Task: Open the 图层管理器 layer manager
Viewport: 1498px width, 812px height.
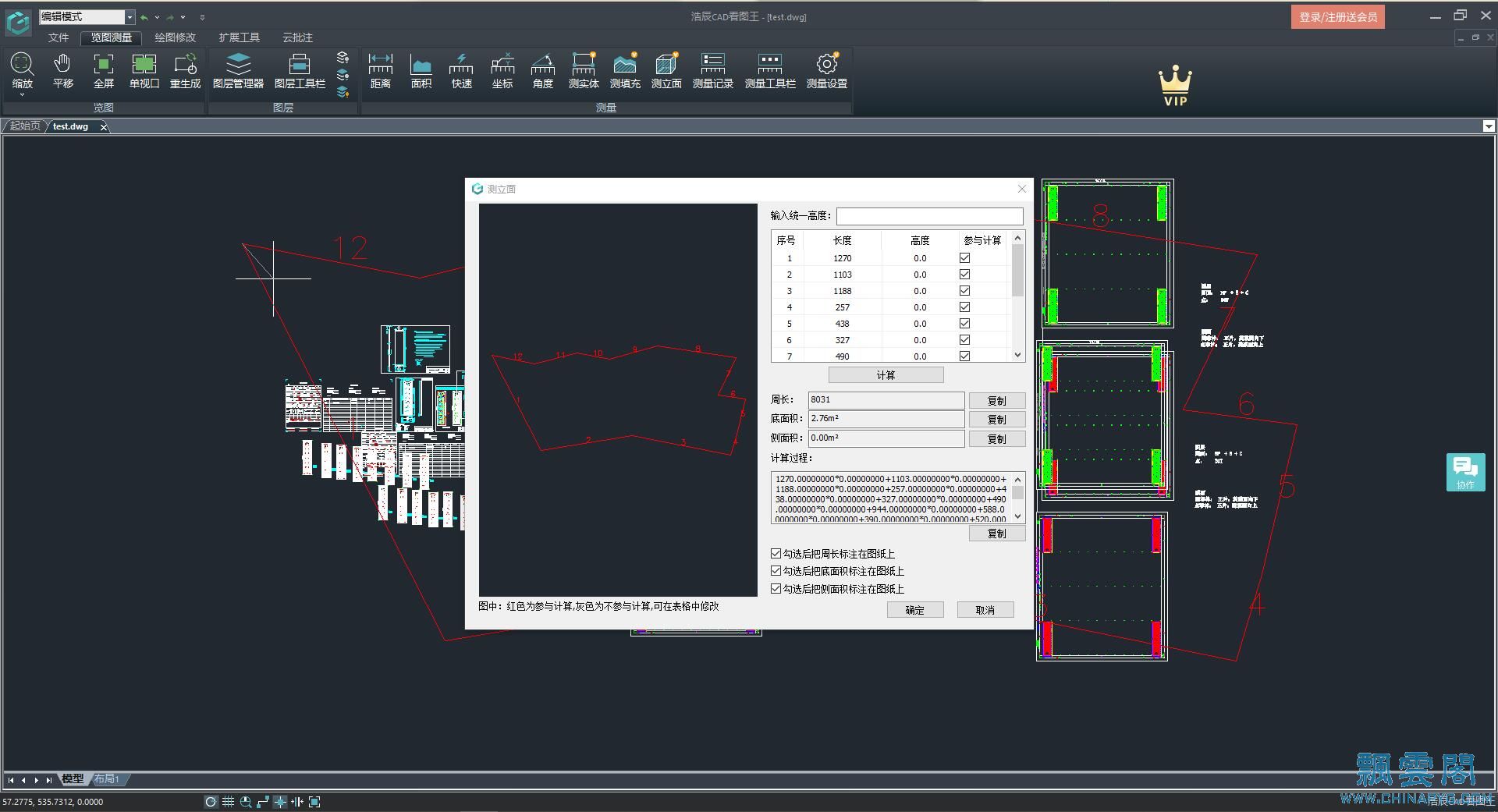Action: [x=238, y=69]
